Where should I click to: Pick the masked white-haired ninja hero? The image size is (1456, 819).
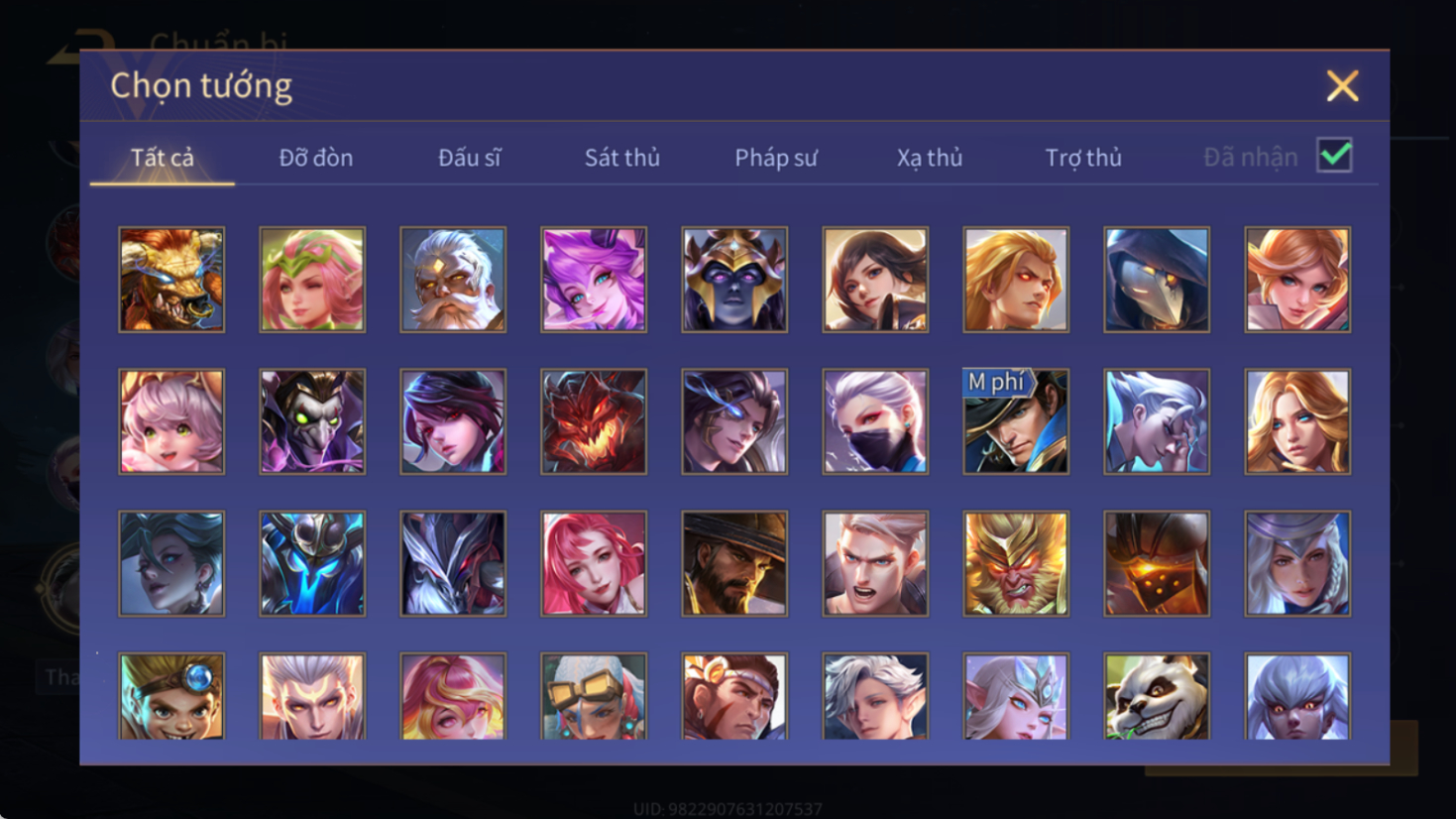click(875, 421)
